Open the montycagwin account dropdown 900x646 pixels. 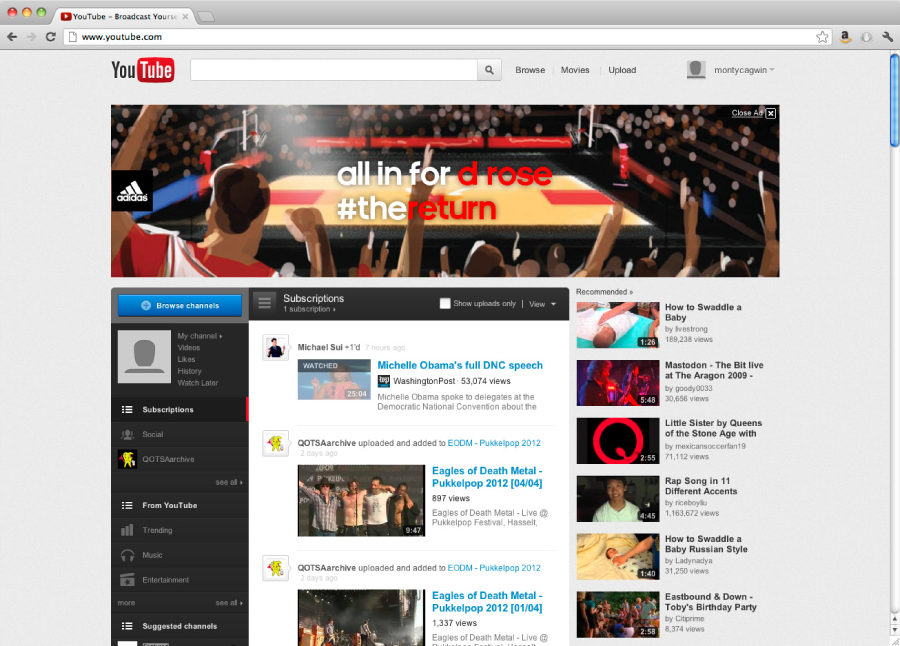point(744,70)
